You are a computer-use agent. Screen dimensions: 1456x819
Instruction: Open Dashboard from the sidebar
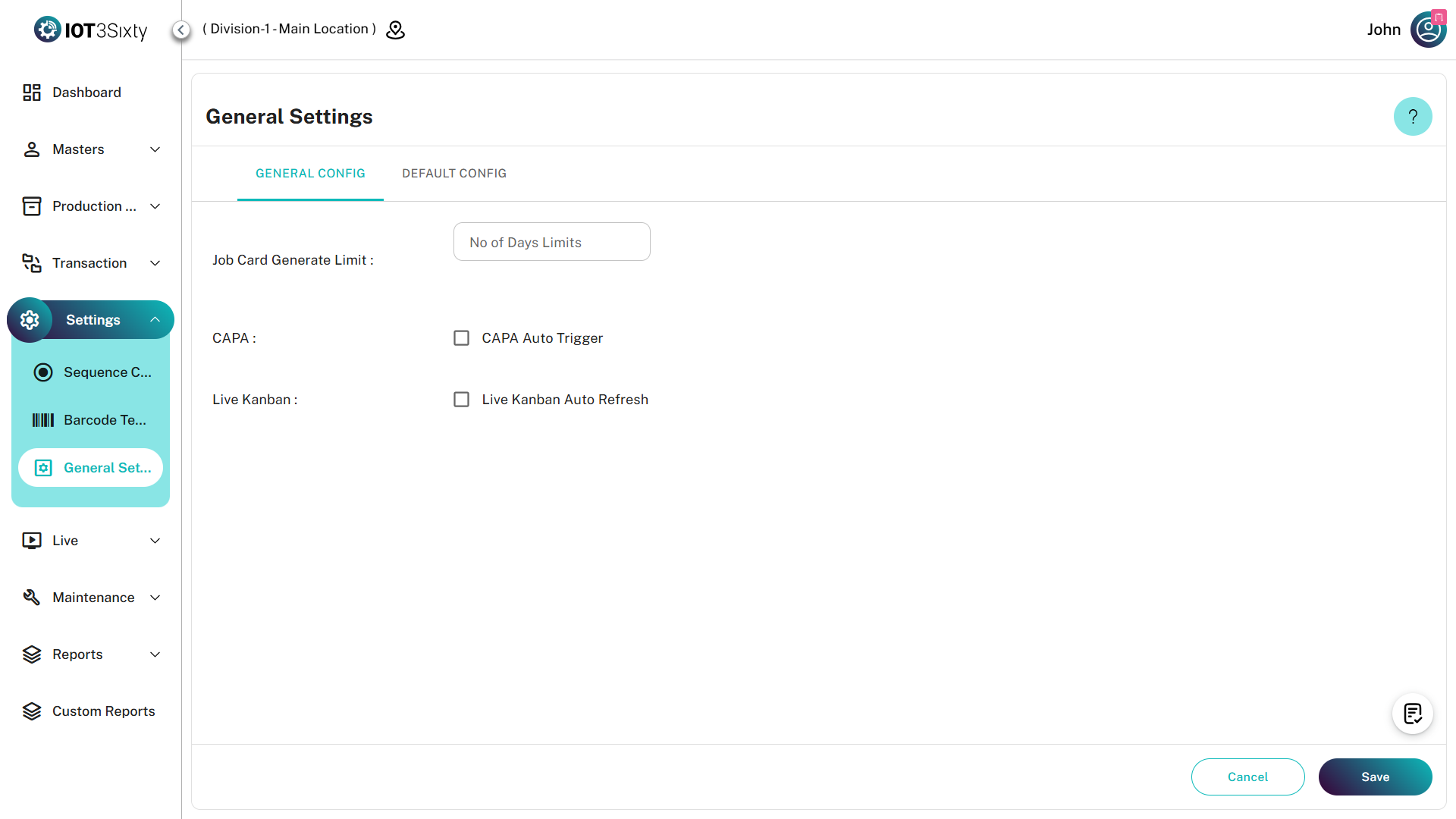coord(86,93)
